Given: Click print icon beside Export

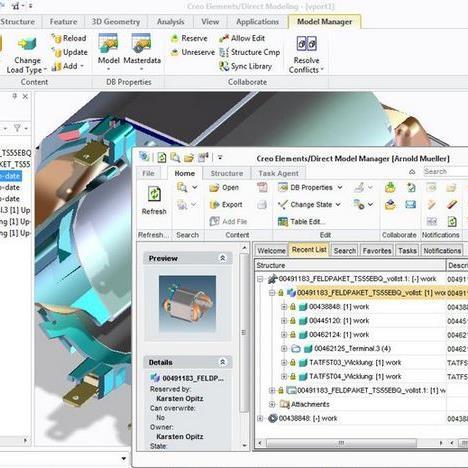Looking at the screenshot, I should pos(262,205).
